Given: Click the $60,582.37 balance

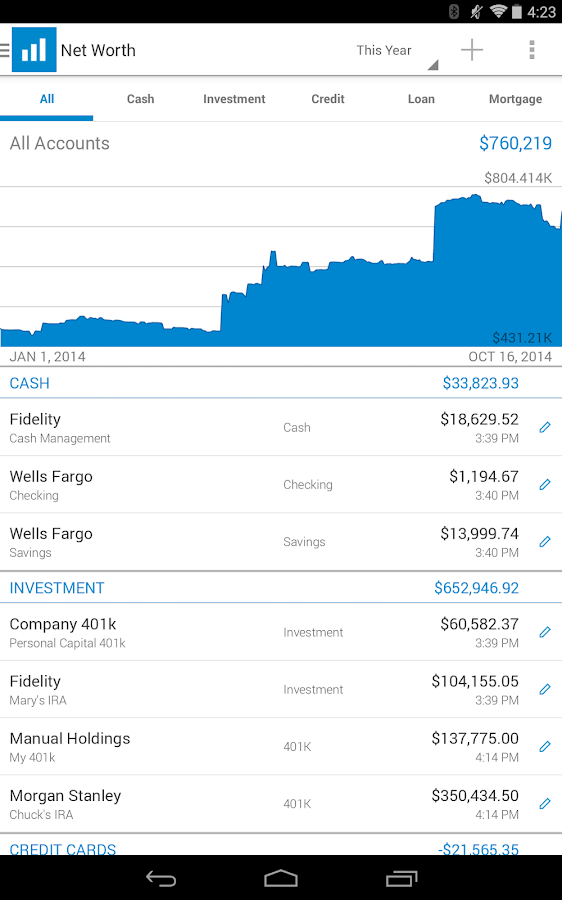Looking at the screenshot, I should (x=479, y=624).
